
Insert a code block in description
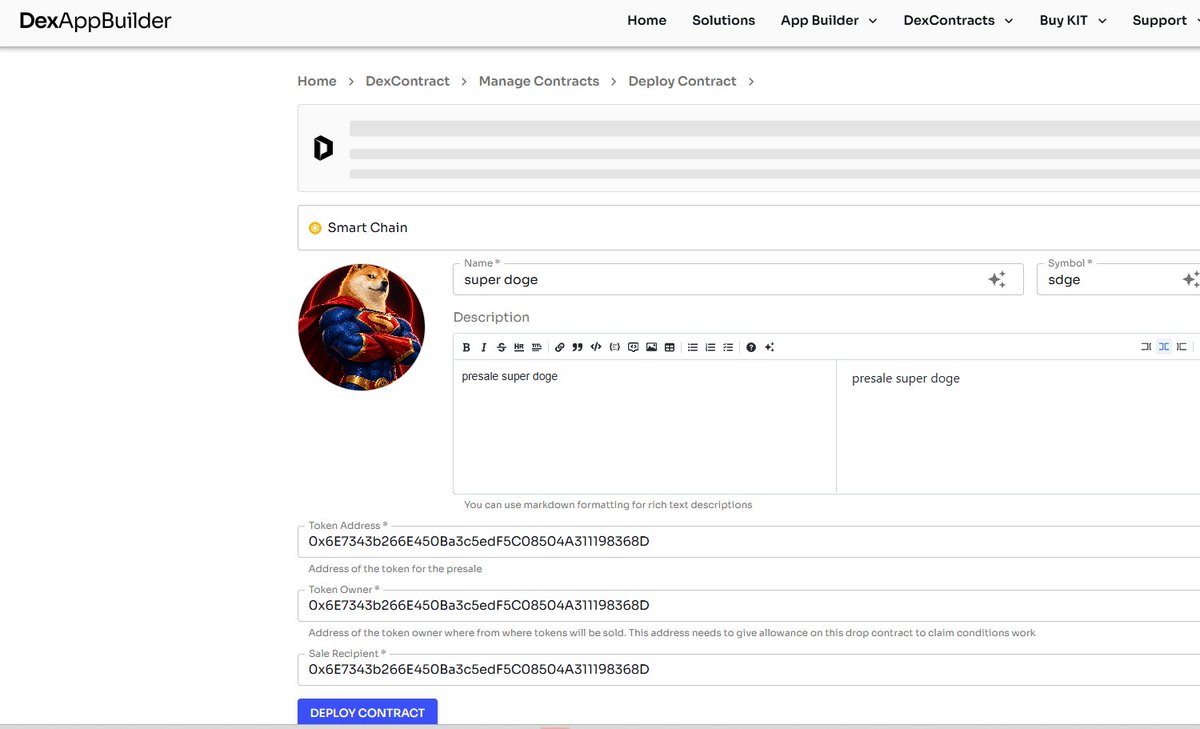click(x=615, y=347)
